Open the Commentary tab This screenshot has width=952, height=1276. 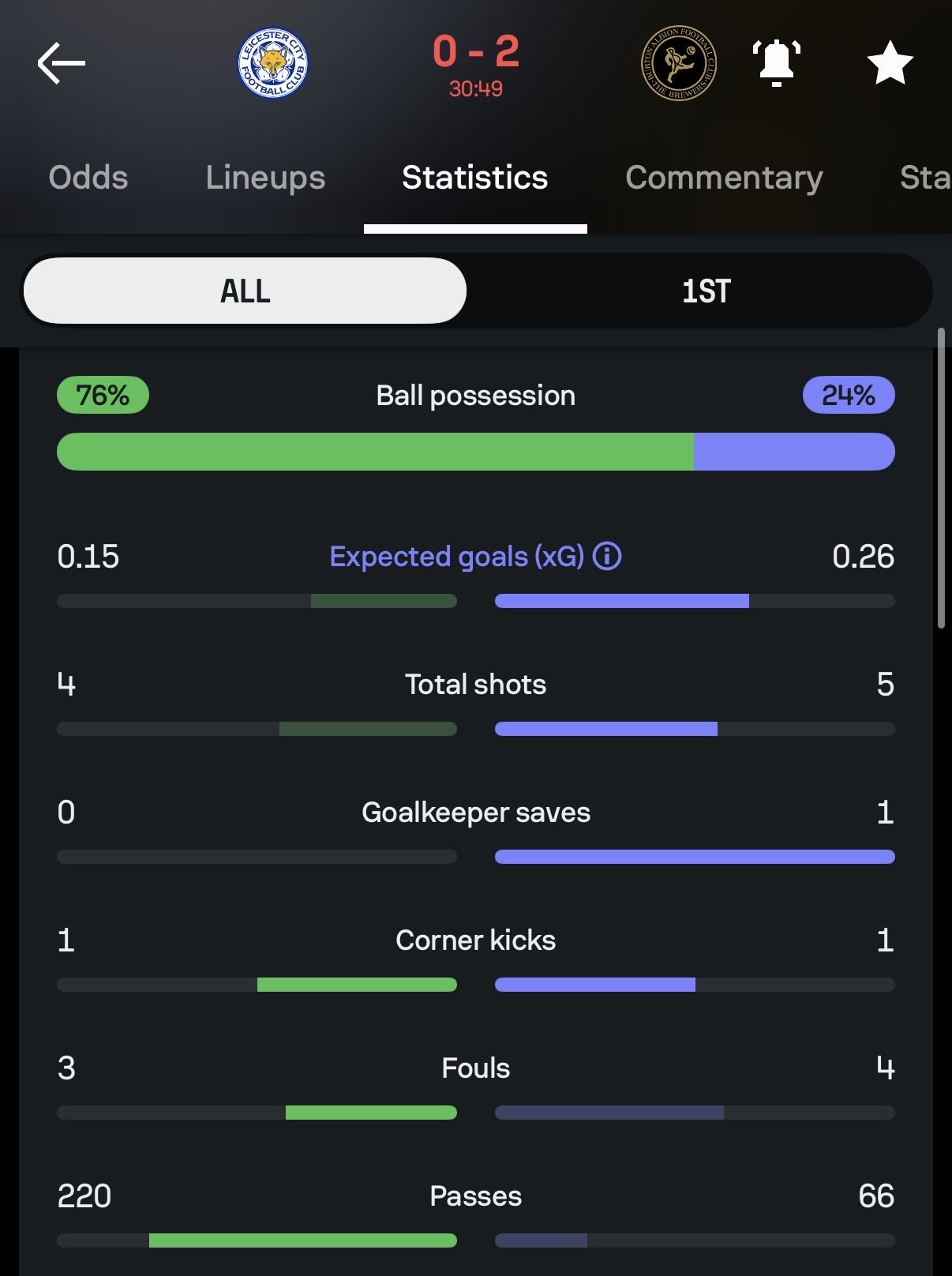click(724, 178)
